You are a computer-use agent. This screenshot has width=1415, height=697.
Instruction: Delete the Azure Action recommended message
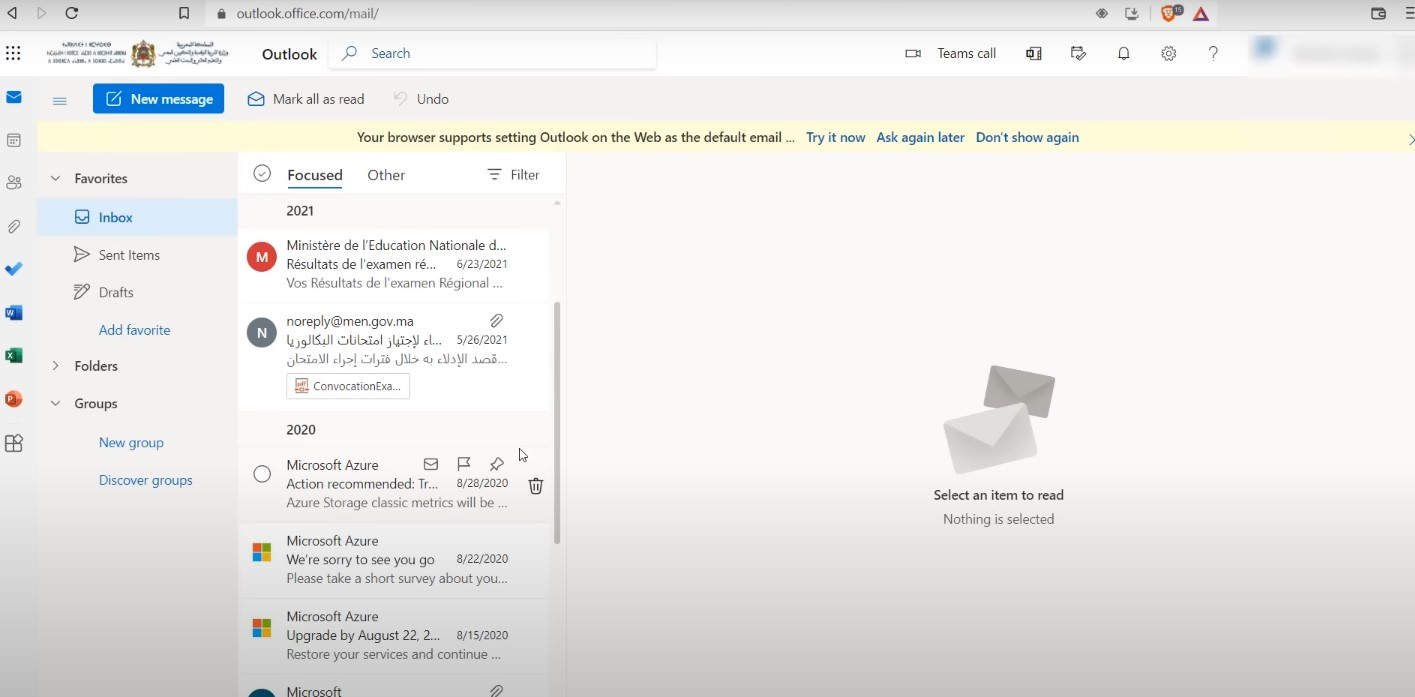coord(536,486)
